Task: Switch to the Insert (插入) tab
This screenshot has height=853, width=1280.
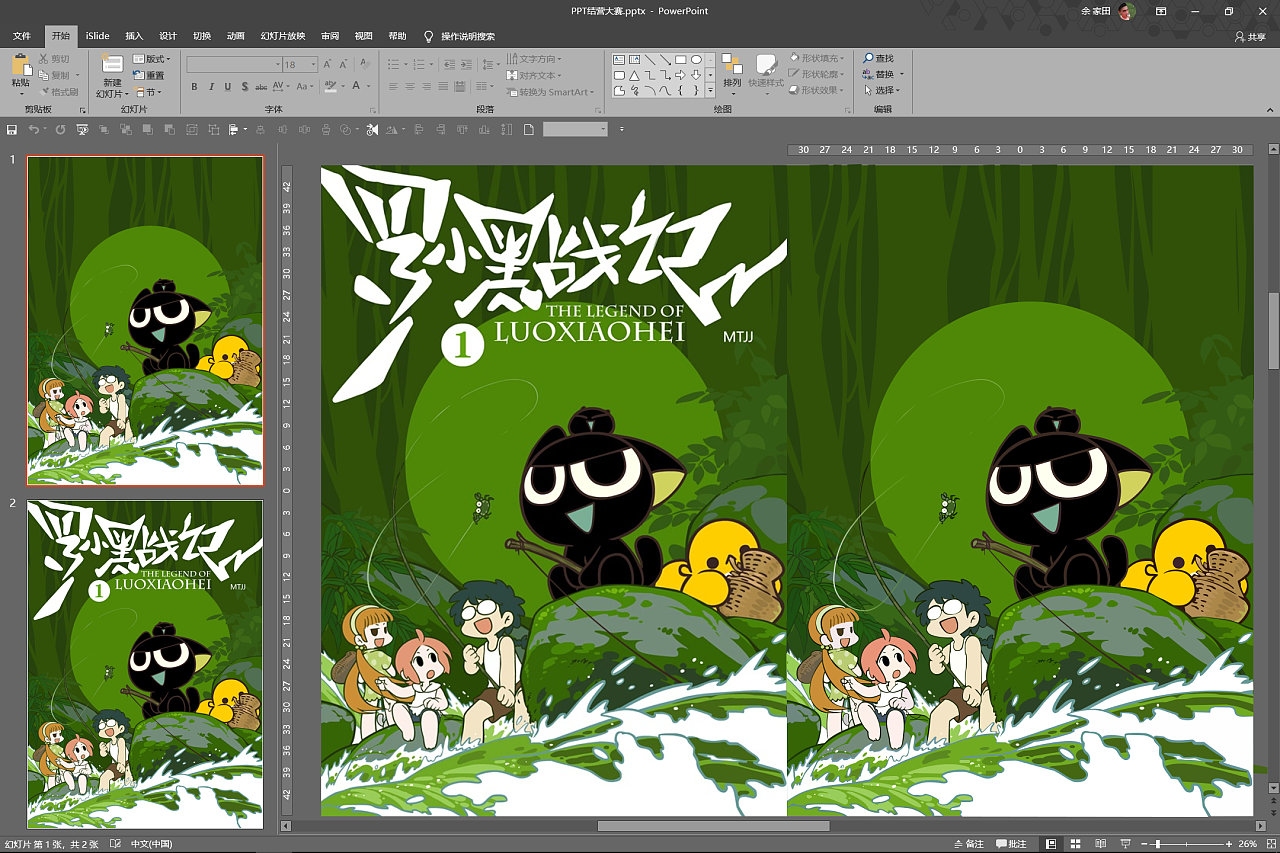Action: [x=134, y=36]
